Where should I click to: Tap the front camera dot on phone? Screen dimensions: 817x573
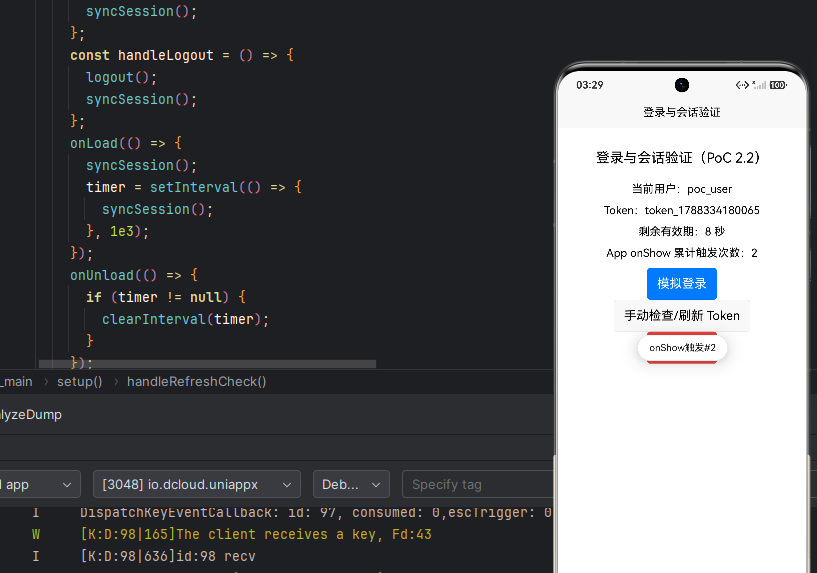coord(682,85)
